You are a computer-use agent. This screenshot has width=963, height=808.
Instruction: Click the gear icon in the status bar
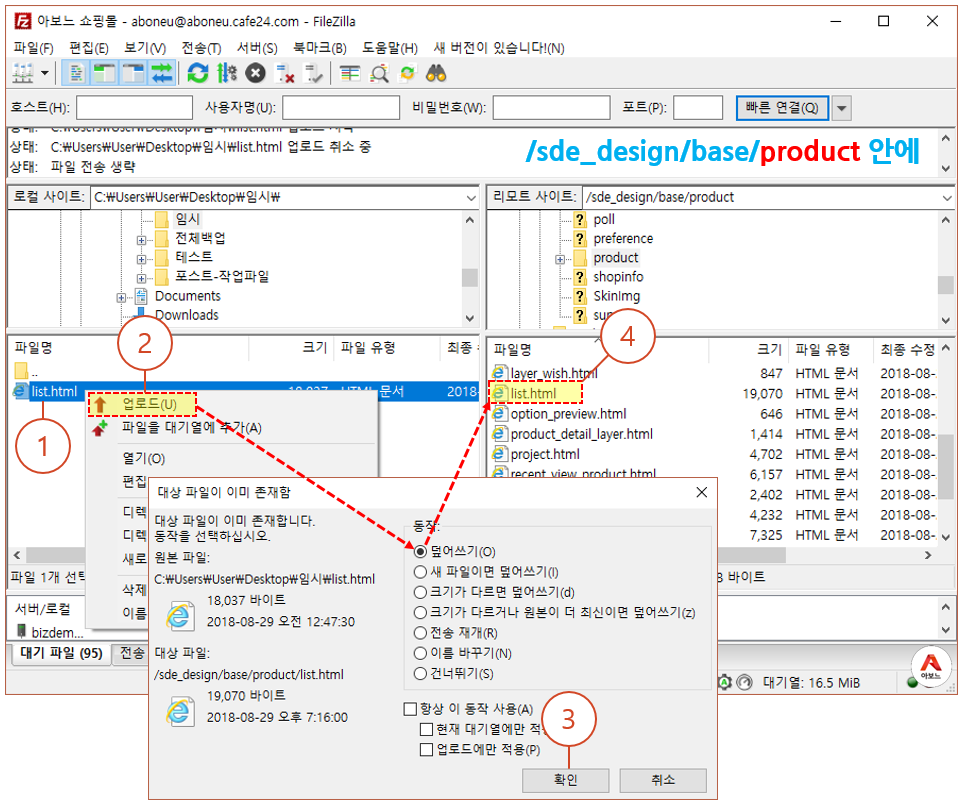click(725, 682)
